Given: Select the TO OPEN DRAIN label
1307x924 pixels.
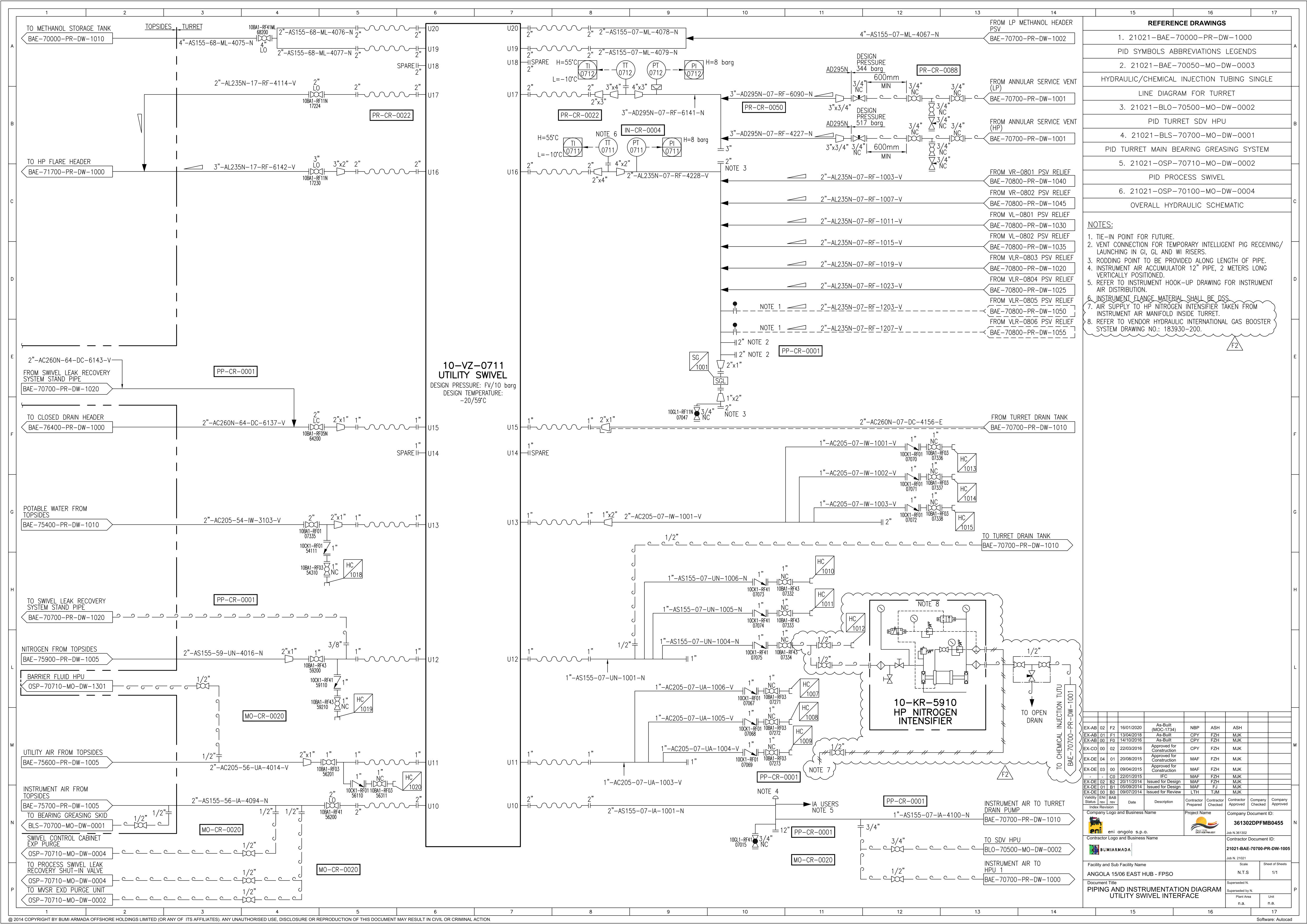Looking at the screenshot, I should tap(1034, 716).
